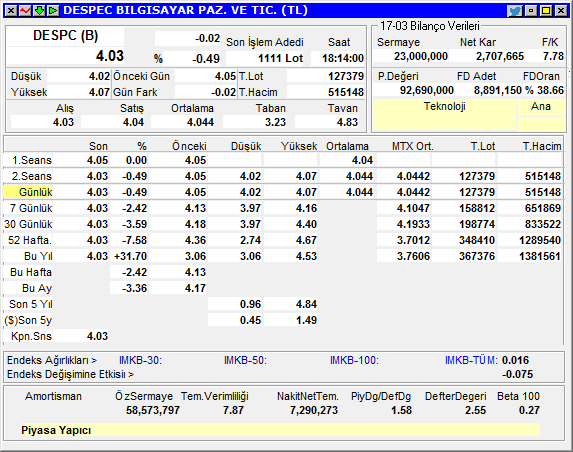Image resolution: width=573 pixels, height=452 pixels.
Task: Click the IMKB-TÜM: index label
Action: point(471,361)
